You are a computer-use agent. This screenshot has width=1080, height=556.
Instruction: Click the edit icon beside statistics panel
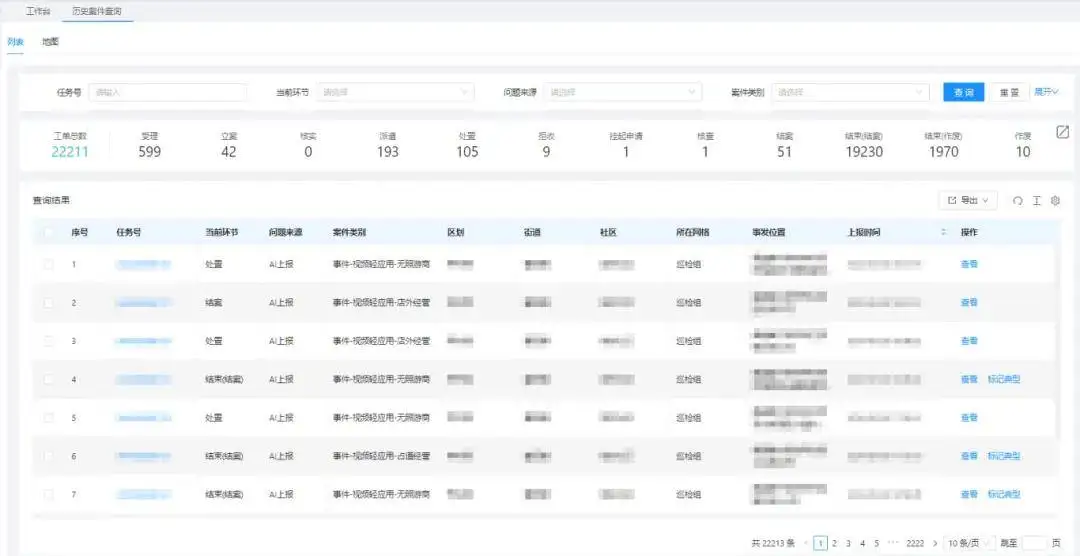coord(1063,132)
